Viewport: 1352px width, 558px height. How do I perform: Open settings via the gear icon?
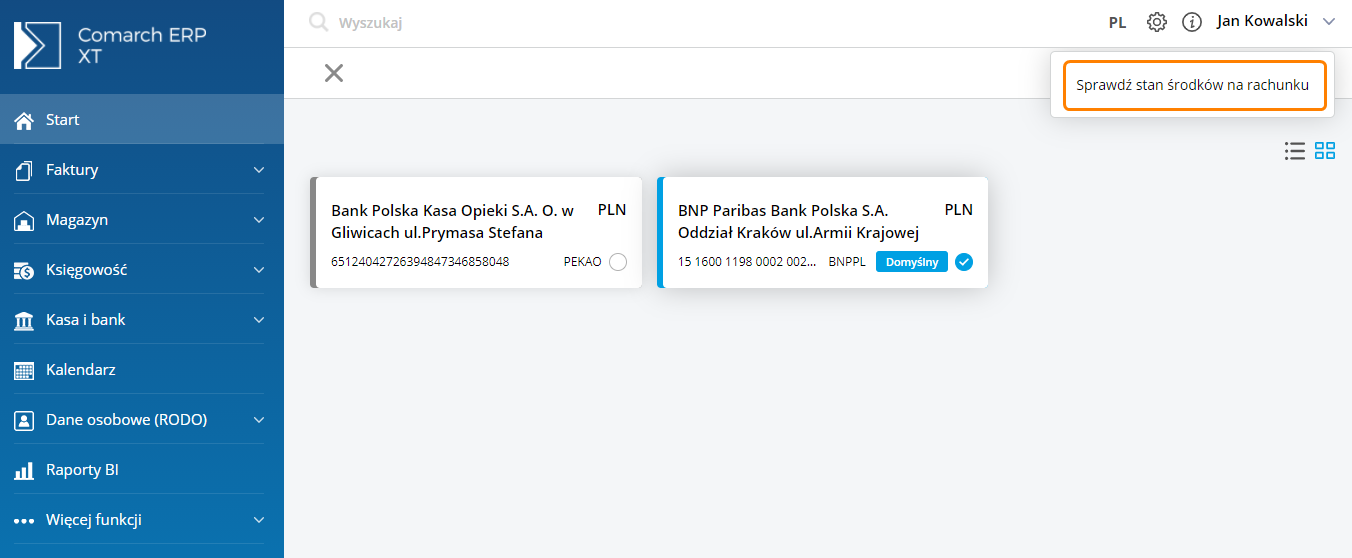[x=1157, y=22]
